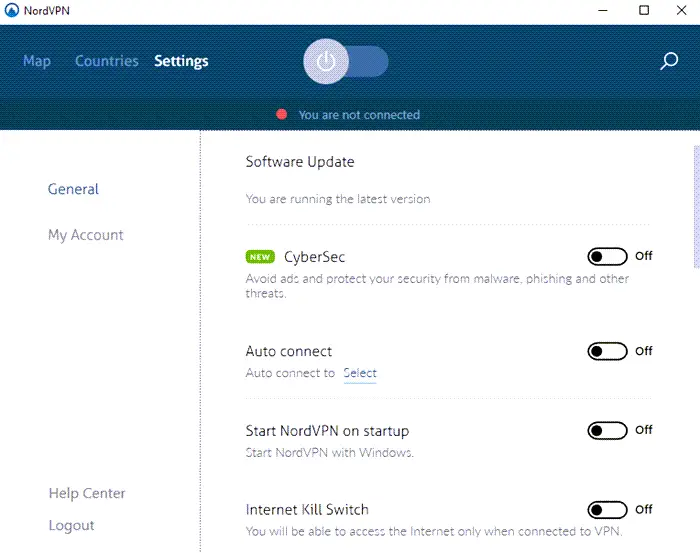Screen dimensions: 700x553
Task: Turn on the Internet Kill Switch toggle
Action: click(x=607, y=510)
